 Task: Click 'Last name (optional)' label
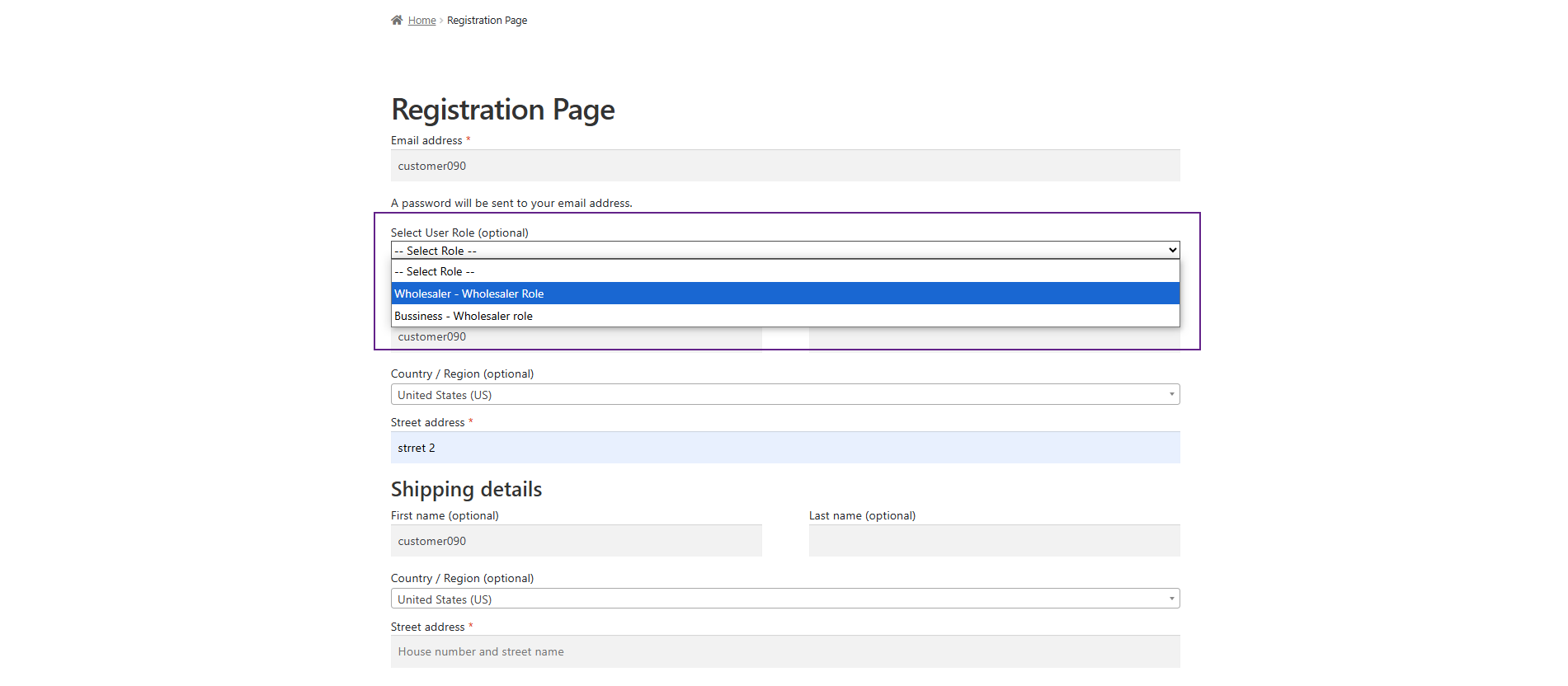862,515
